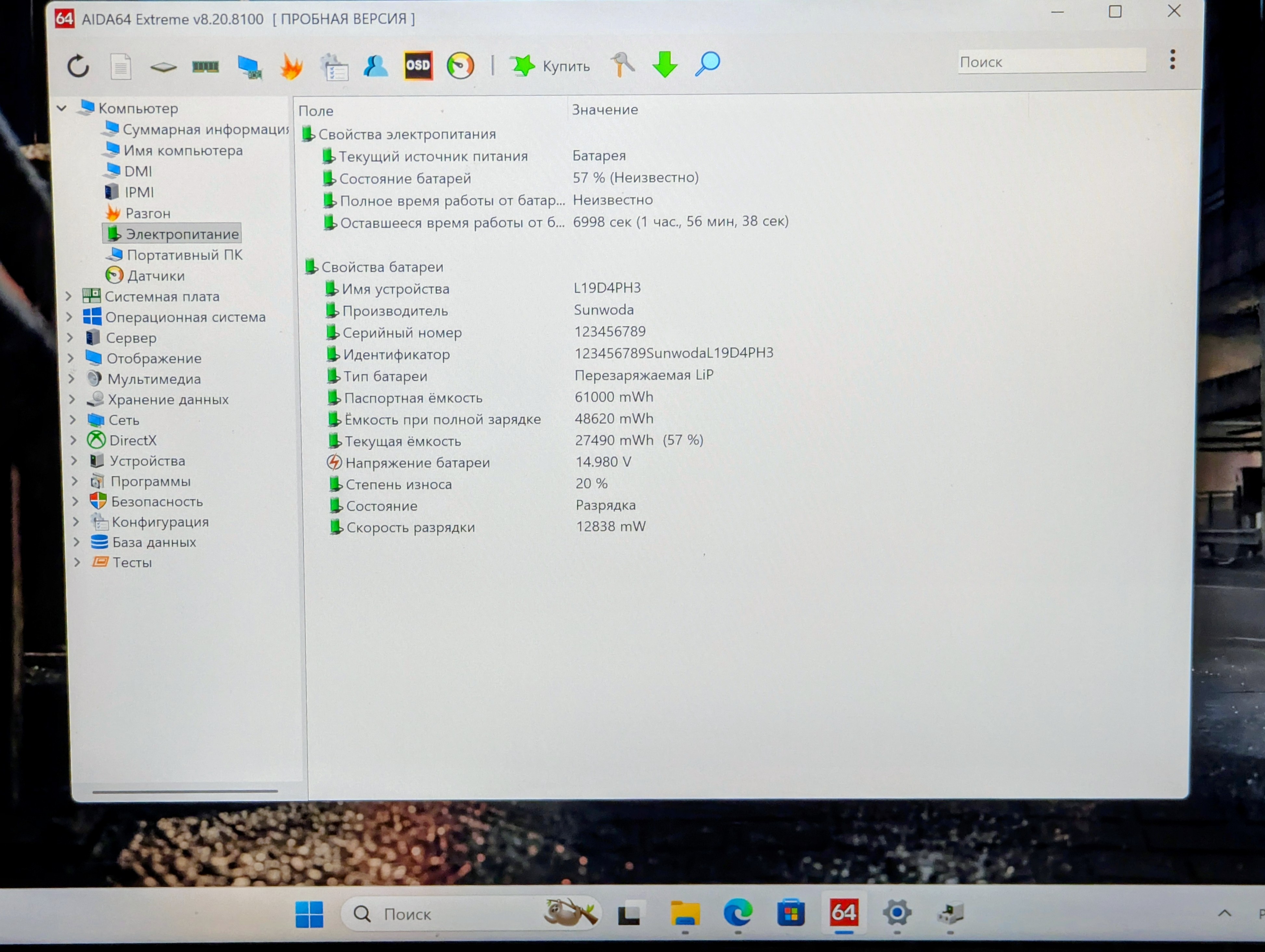Expand the Хранение данных node

[72, 399]
